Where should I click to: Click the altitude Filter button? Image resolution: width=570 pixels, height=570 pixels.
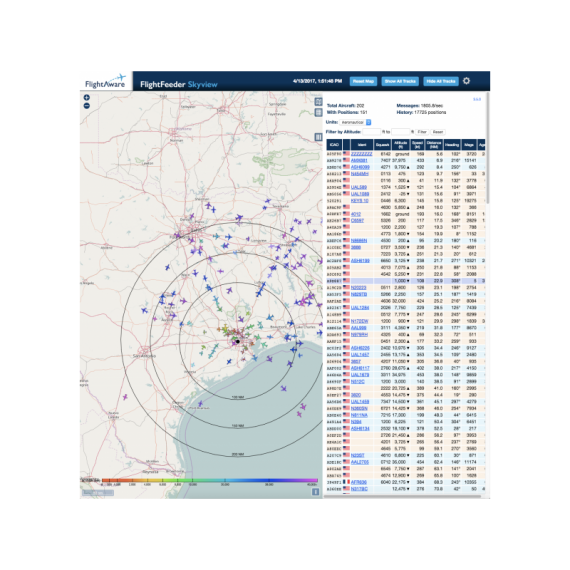click(422, 132)
